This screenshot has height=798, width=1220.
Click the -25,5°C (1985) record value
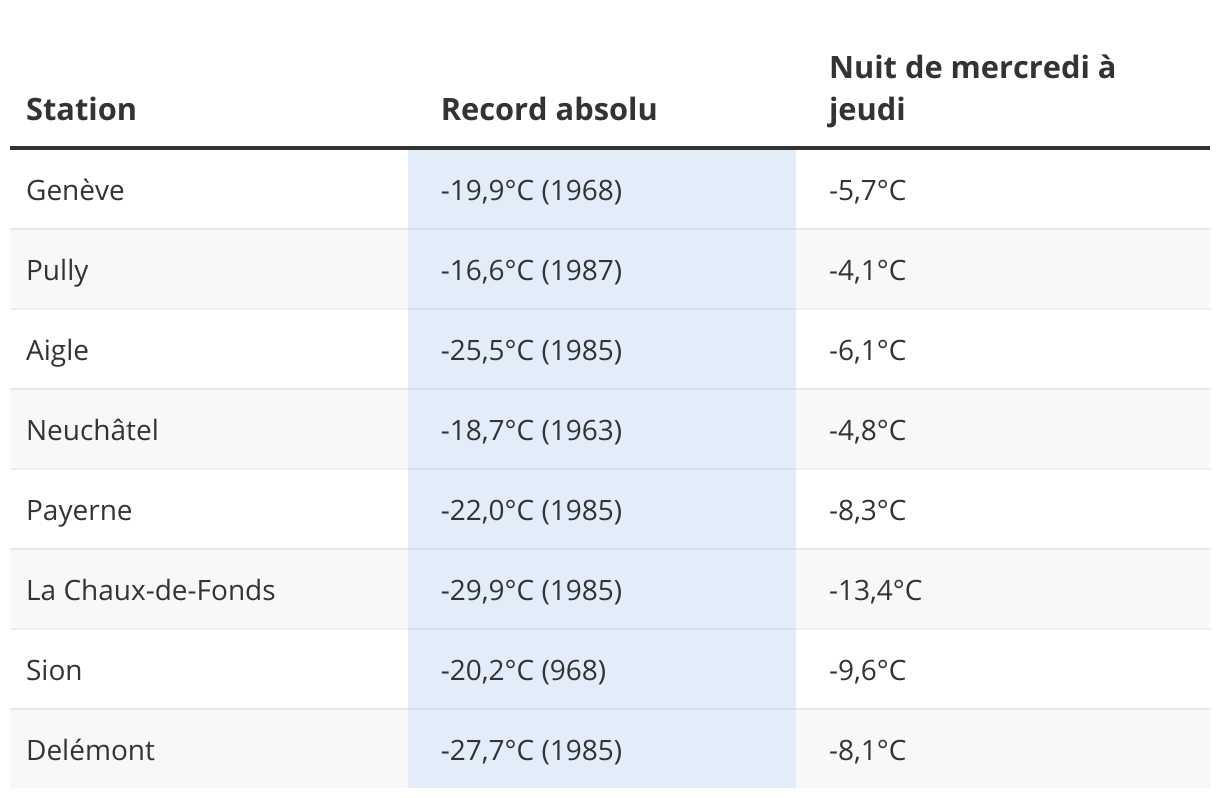pyautogui.click(x=531, y=350)
